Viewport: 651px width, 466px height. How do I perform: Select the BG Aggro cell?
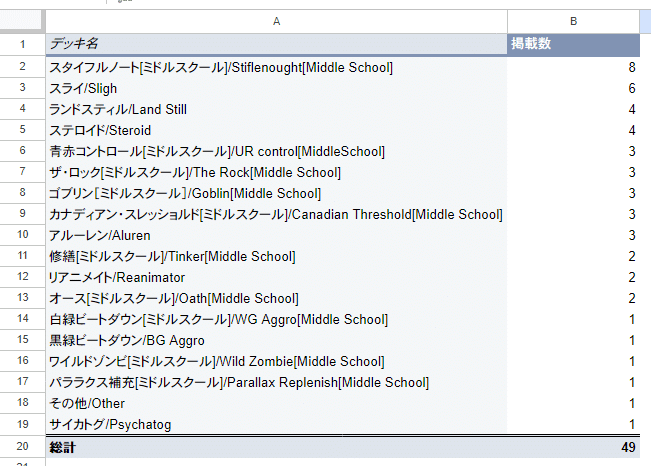tap(277, 340)
